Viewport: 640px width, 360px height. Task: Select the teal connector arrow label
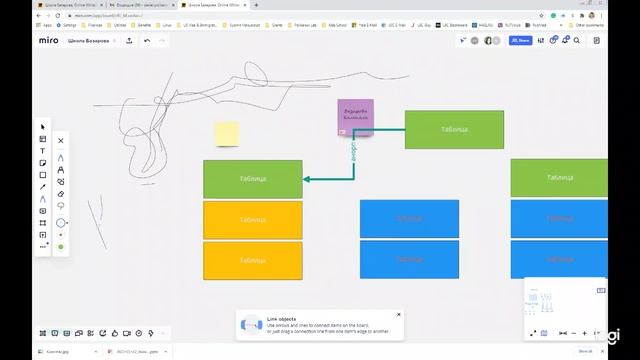pyautogui.click(x=354, y=151)
